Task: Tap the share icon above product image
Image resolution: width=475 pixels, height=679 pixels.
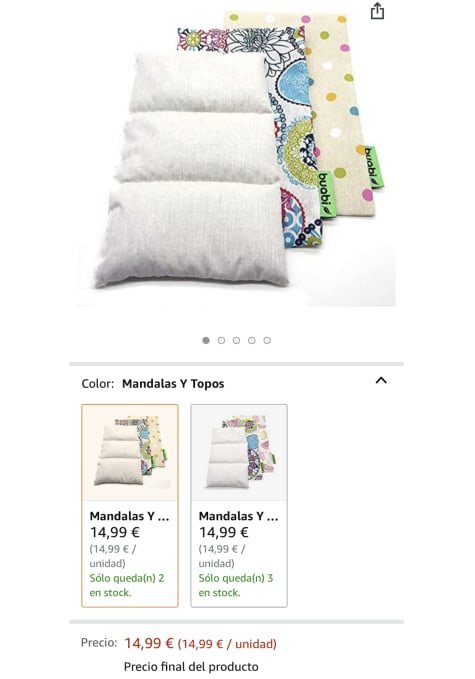Action: pyautogui.click(x=377, y=11)
